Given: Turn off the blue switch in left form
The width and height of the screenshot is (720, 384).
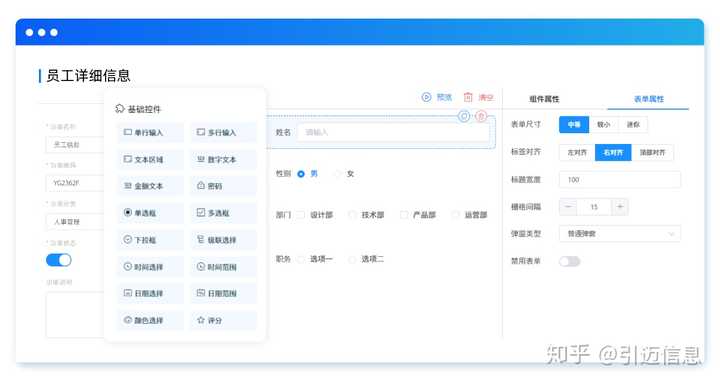Looking at the screenshot, I should coord(59,260).
